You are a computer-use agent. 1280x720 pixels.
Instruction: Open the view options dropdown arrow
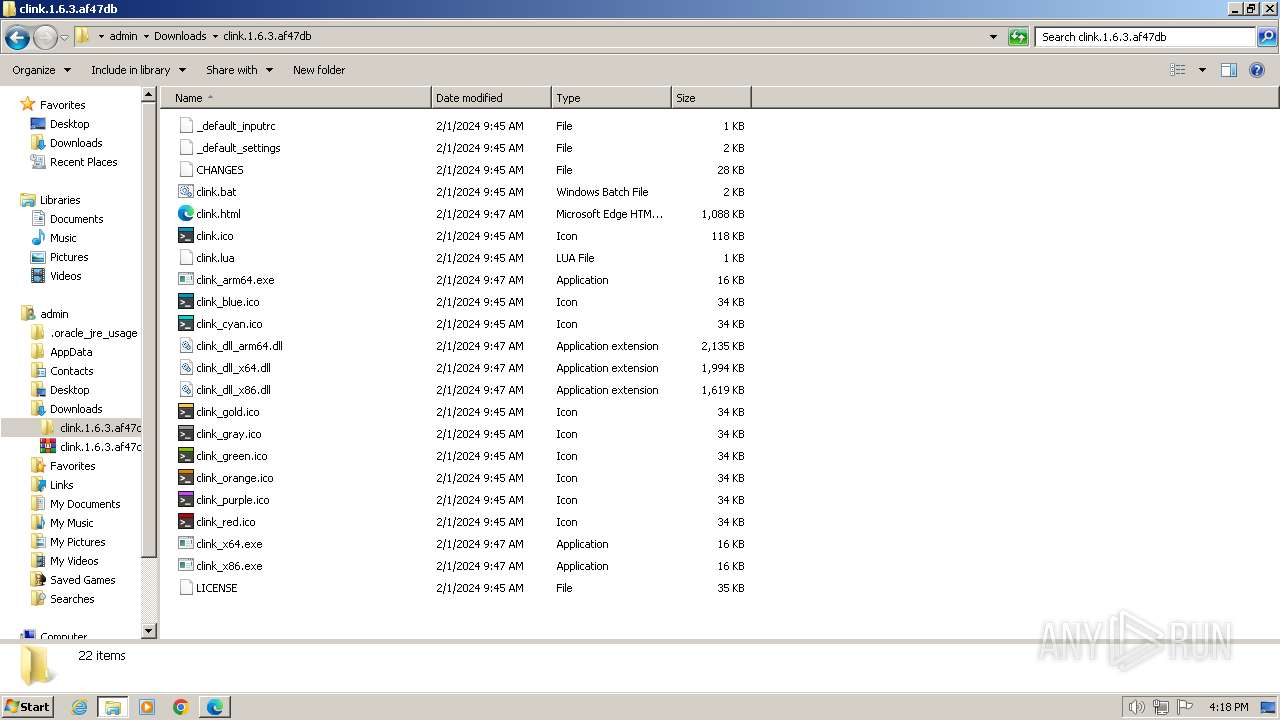[1202, 70]
